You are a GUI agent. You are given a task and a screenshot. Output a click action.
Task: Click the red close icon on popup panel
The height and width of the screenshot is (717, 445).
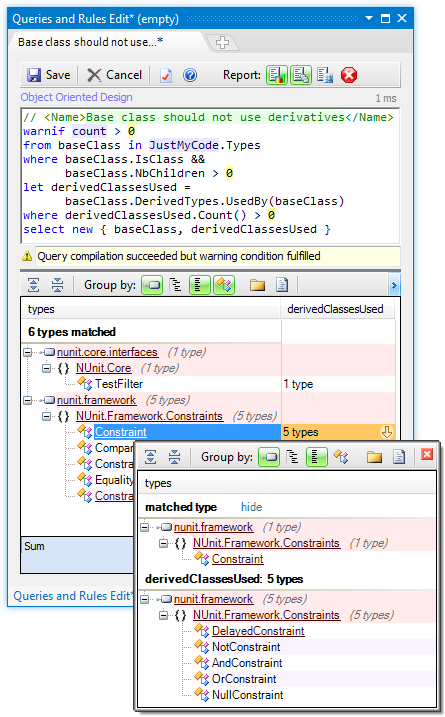(x=427, y=454)
